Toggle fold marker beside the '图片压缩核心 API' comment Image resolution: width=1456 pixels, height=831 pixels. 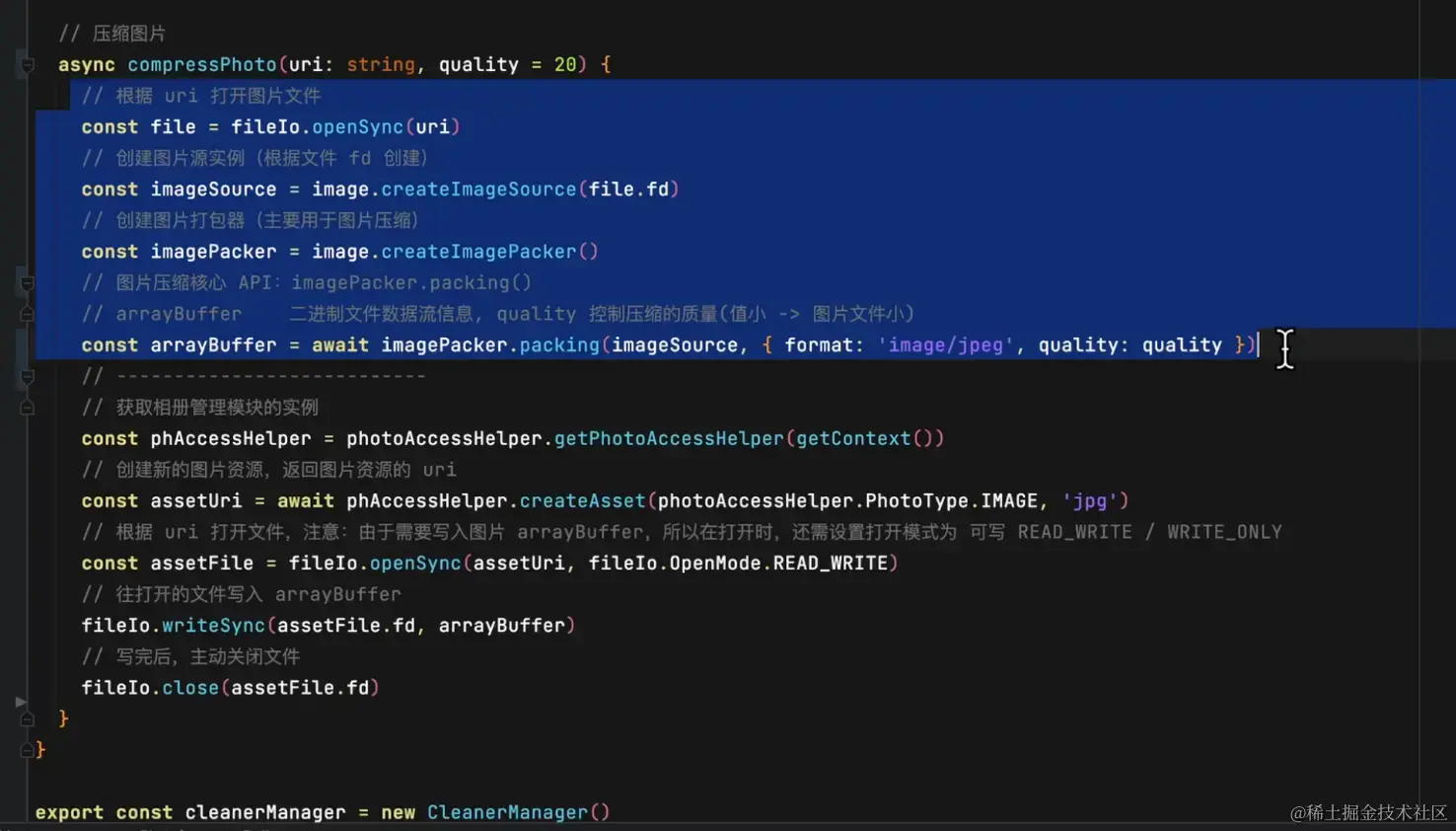pos(28,283)
